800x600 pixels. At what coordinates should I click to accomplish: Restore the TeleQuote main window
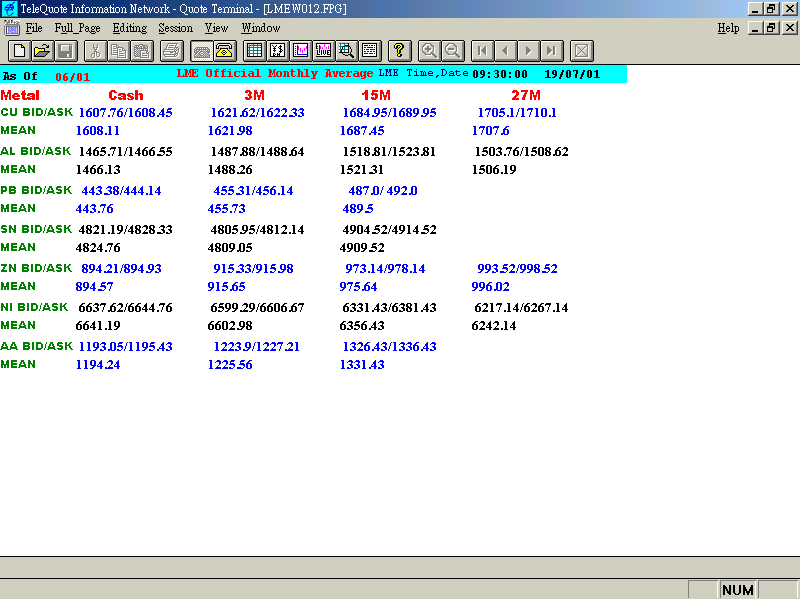point(771,9)
